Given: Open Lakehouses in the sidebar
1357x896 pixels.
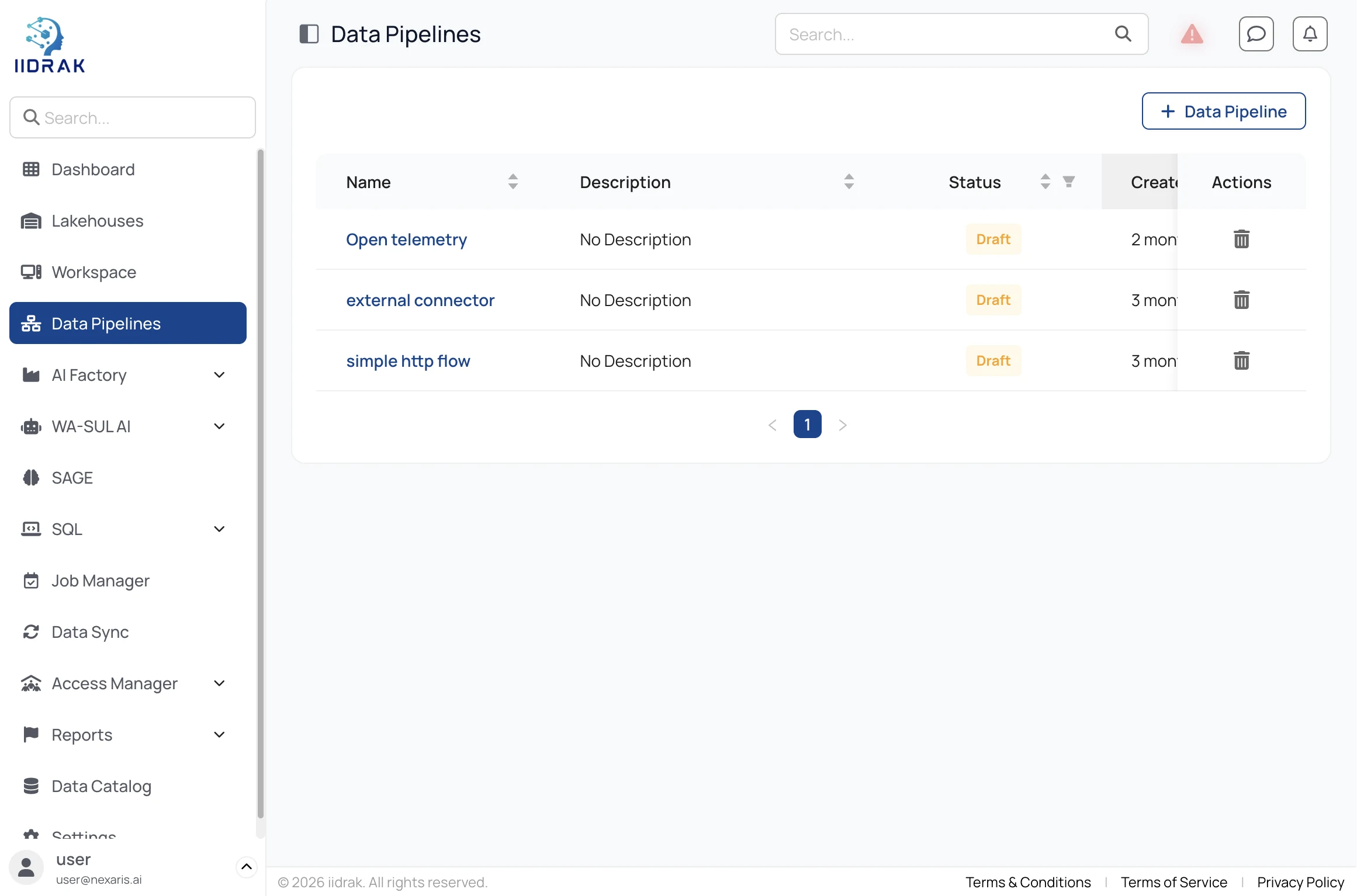Looking at the screenshot, I should click(x=127, y=221).
